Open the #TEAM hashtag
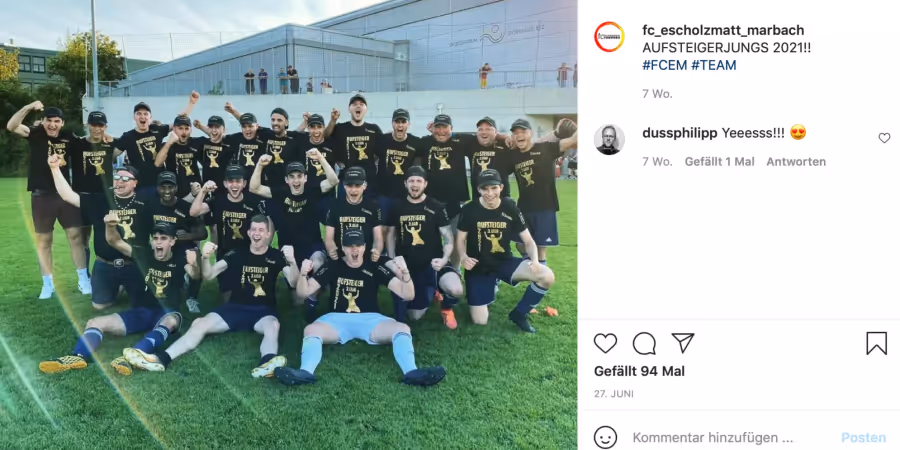900x450 pixels. point(713,65)
